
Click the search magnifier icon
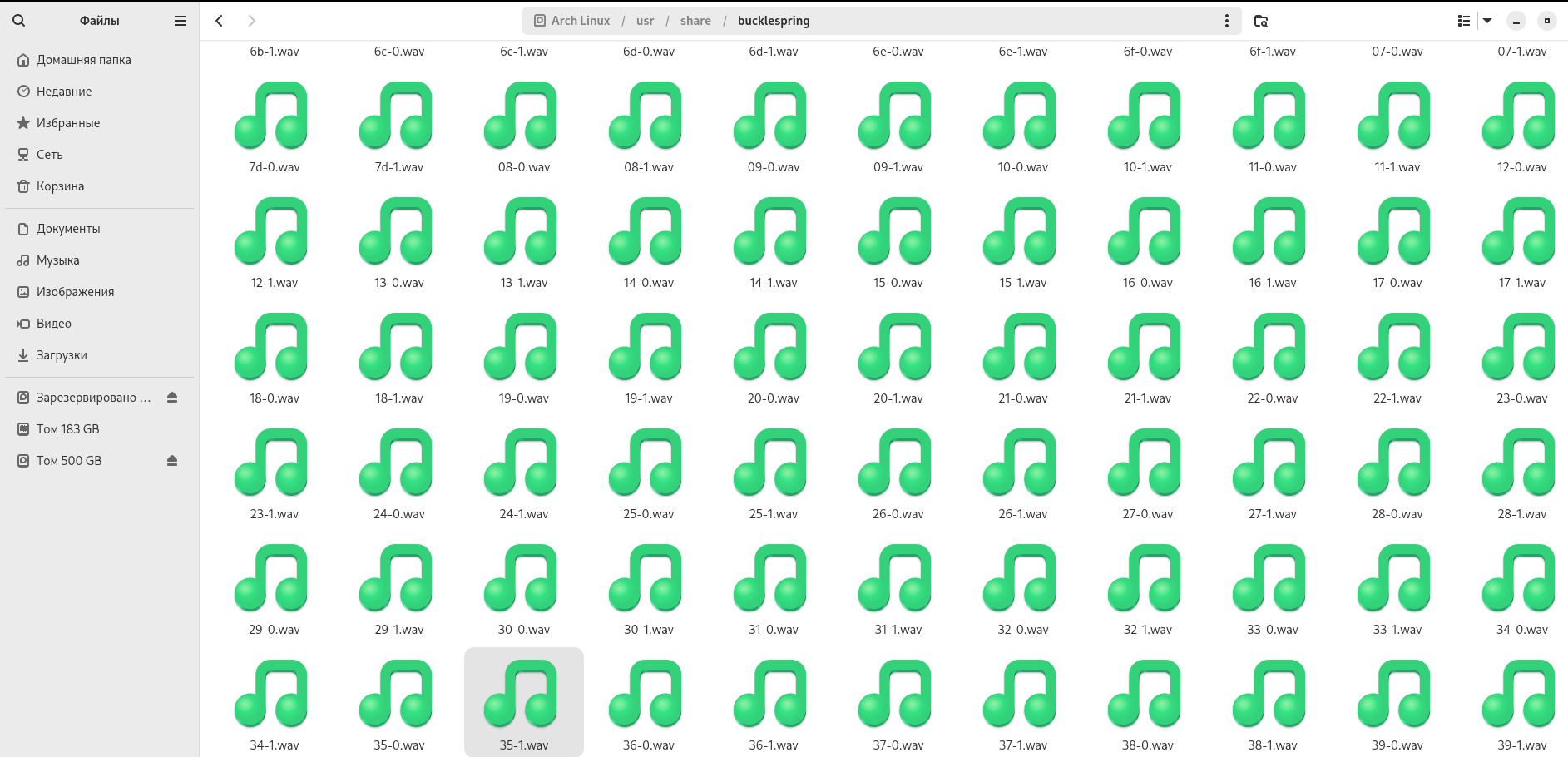click(19, 21)
